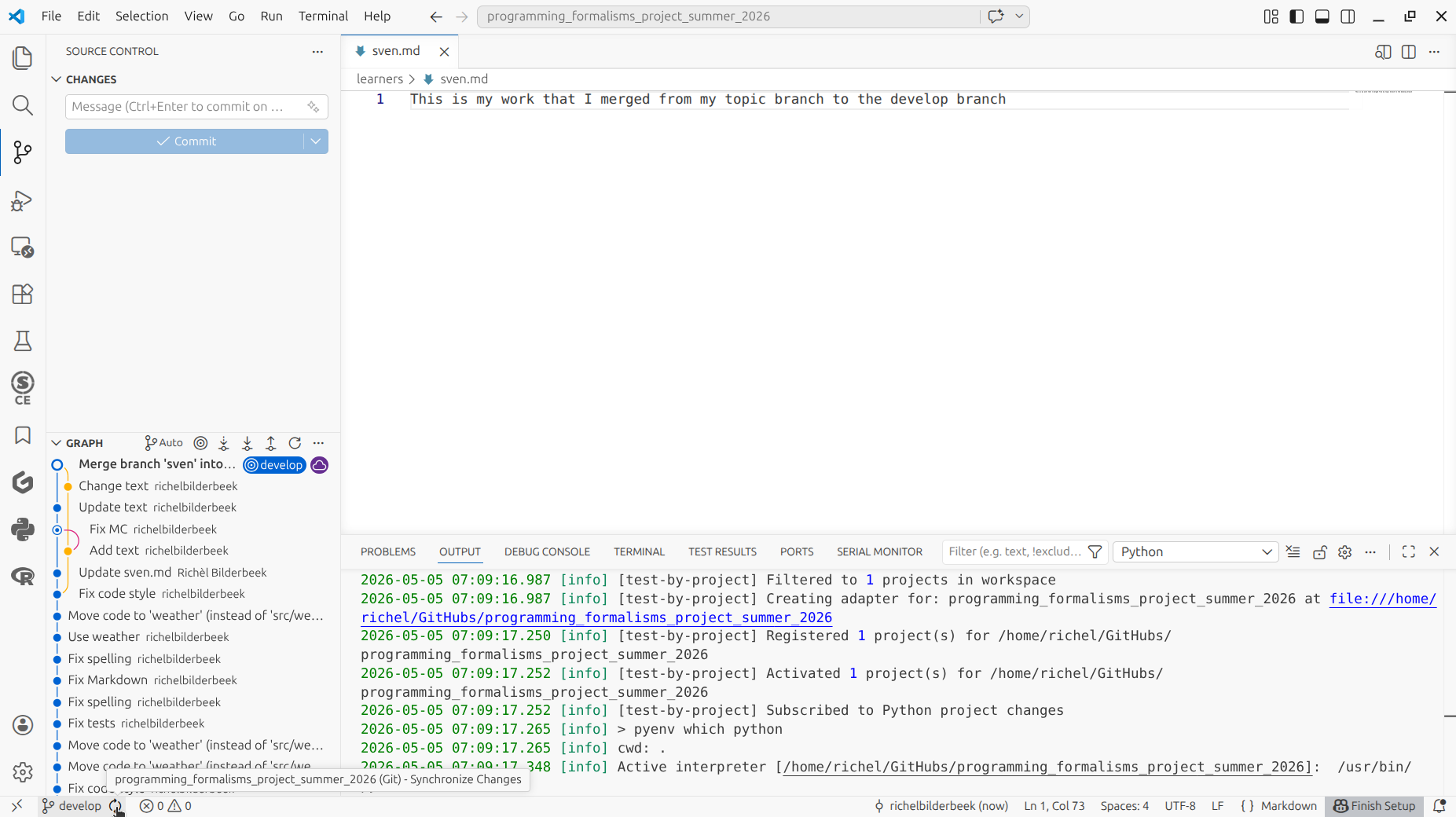The image size is (1456, 817).
Task: Toggle the secondary side bar visibility
Action: click(x=1348, y=16)
